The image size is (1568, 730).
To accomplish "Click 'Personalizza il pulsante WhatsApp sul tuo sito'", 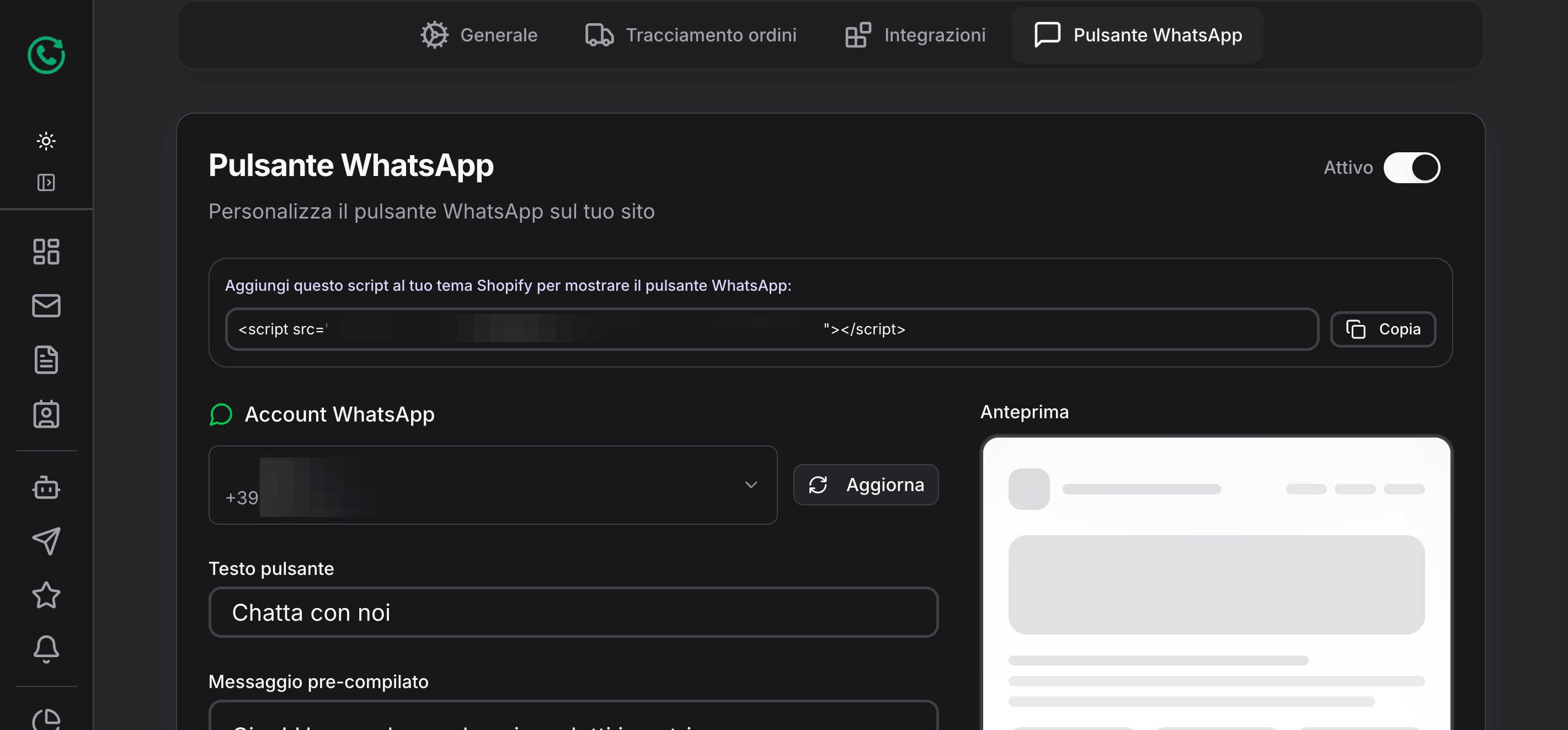I will point(431,211).
